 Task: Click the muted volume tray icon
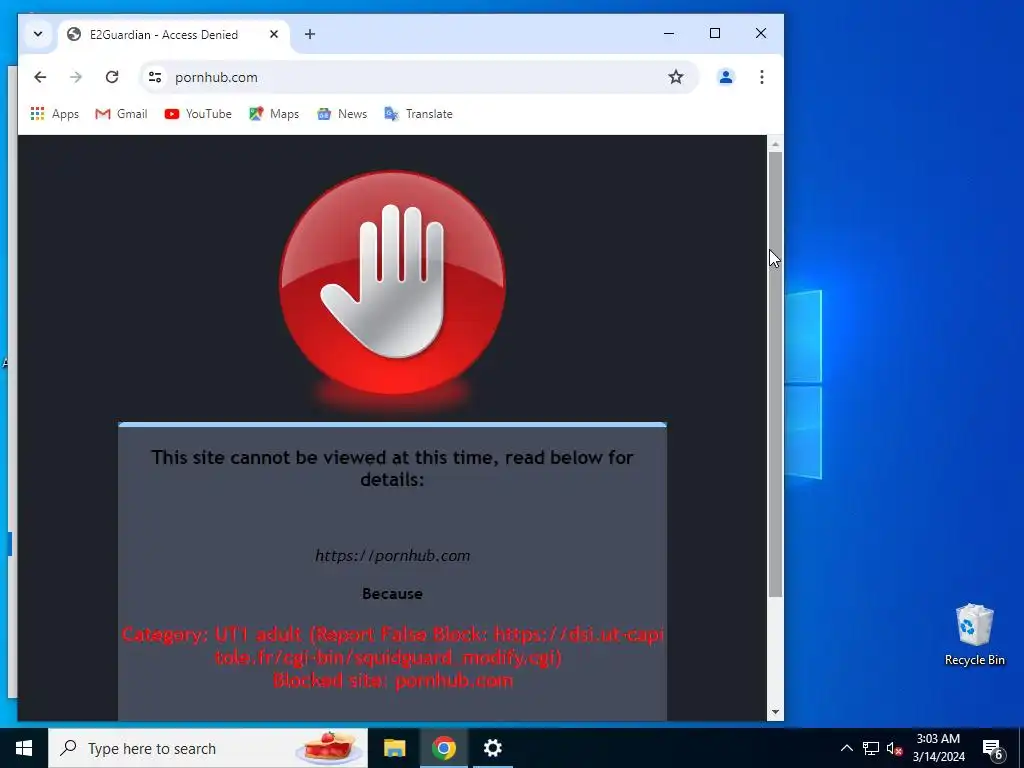click(x=894, y=748)
